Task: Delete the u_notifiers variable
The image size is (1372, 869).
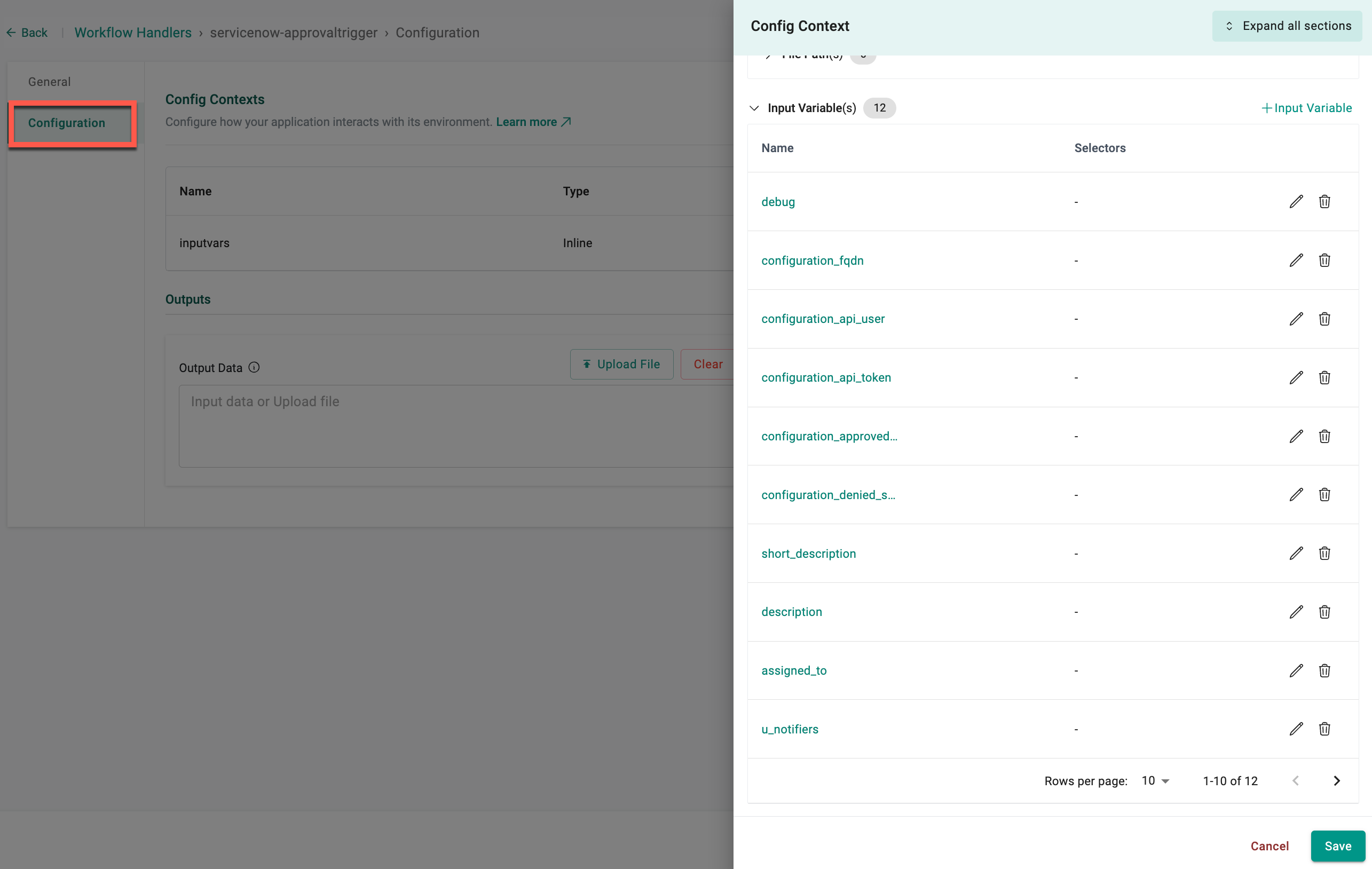Action: tap(1324, 729)
